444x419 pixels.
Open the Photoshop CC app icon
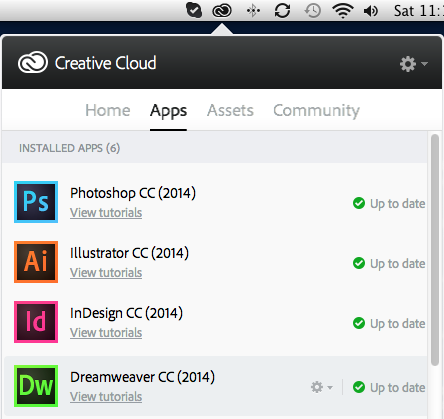tap(36, 202)
